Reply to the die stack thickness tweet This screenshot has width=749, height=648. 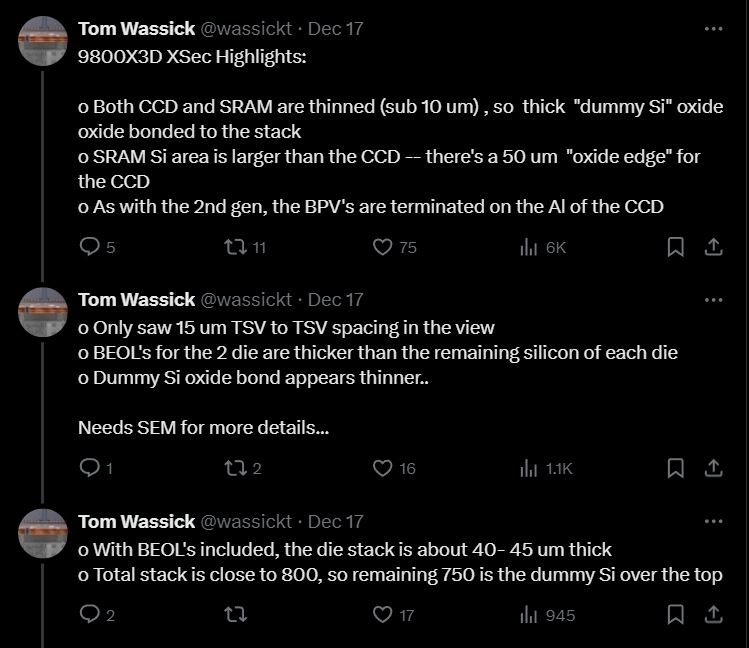click(x=90, y=615)
